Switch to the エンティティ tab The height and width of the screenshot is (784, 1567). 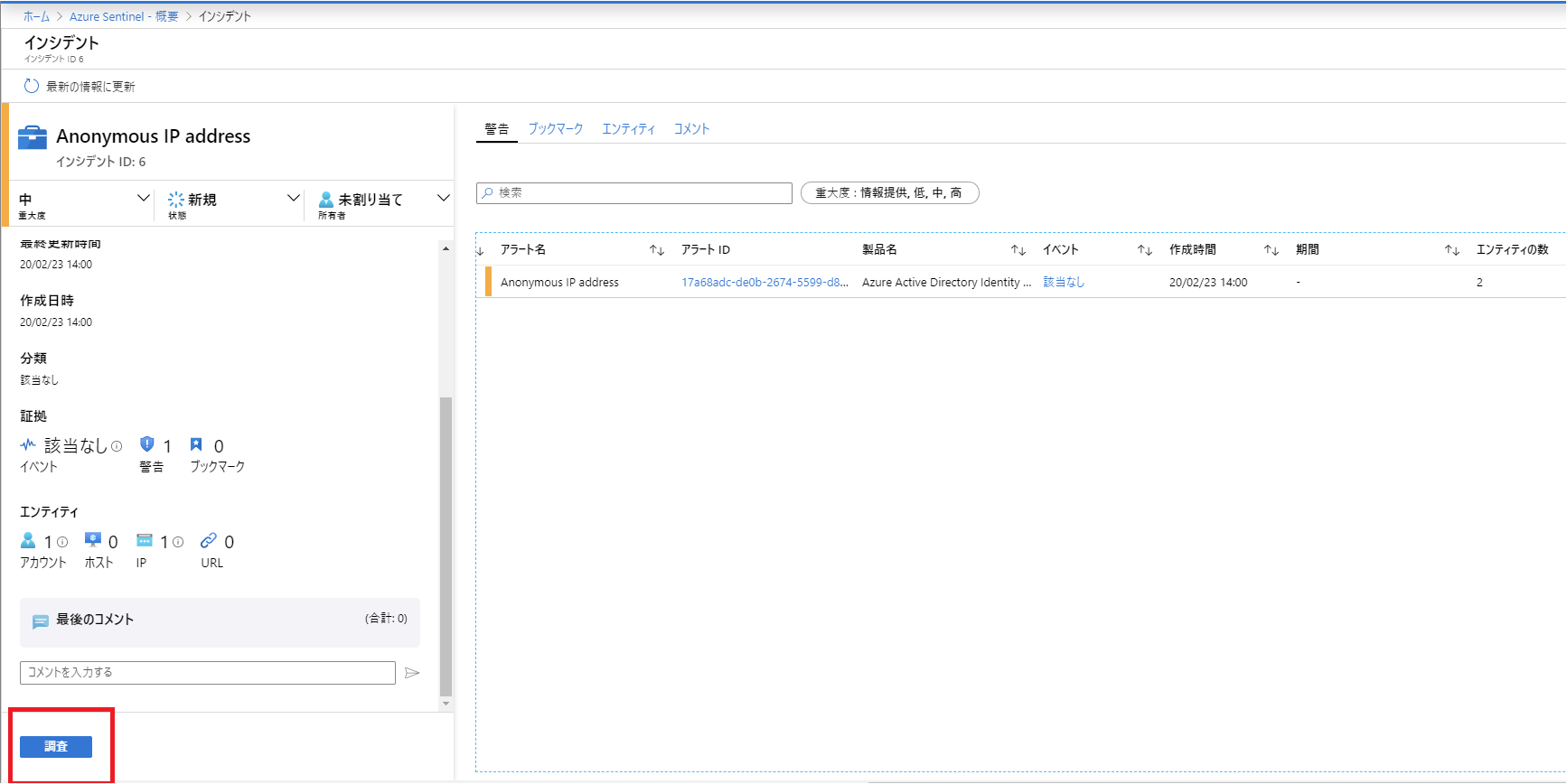629,129
